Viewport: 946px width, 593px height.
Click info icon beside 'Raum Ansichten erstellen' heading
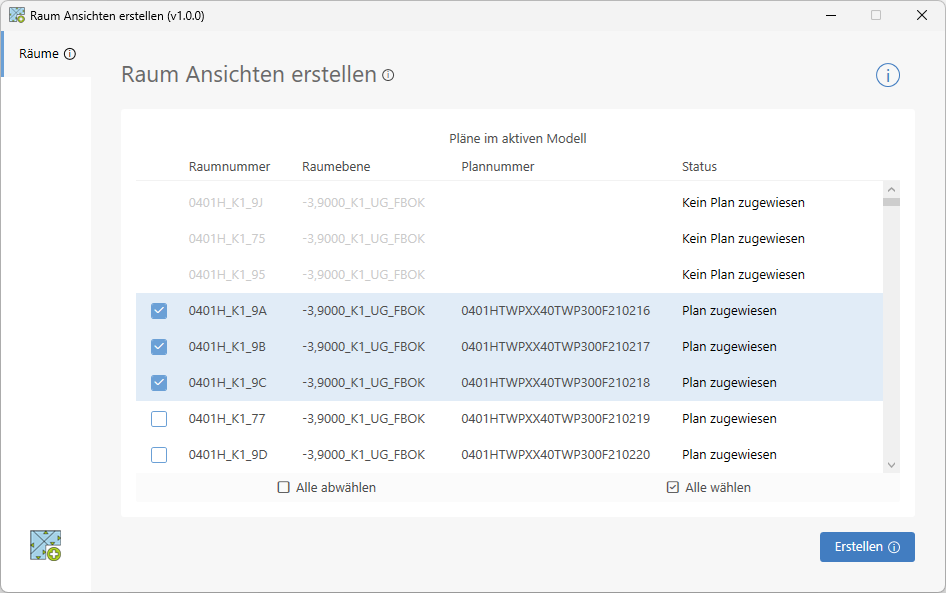388,75
